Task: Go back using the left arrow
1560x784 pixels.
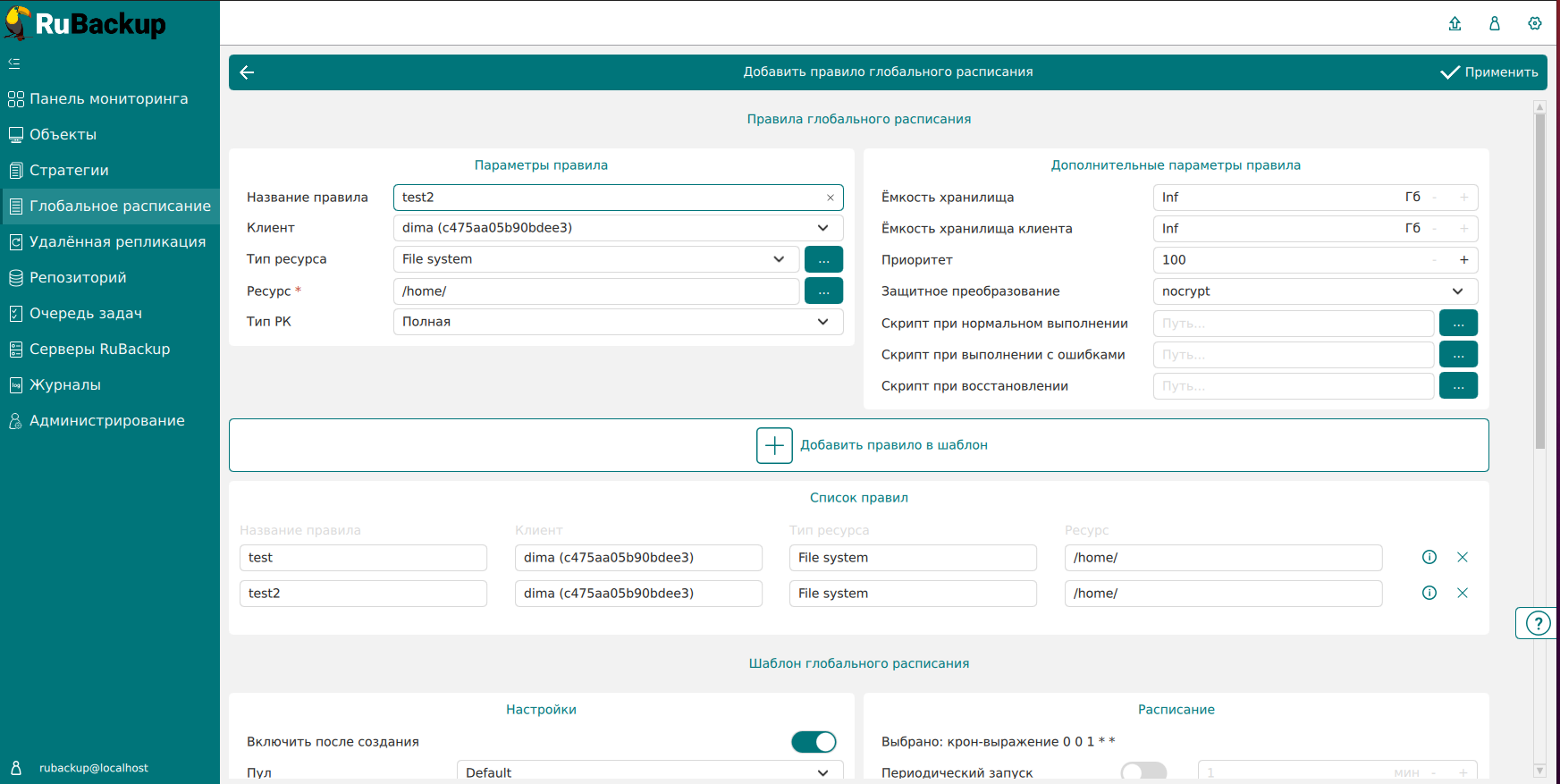Action: pyautogui.click(x=248, y=72)
